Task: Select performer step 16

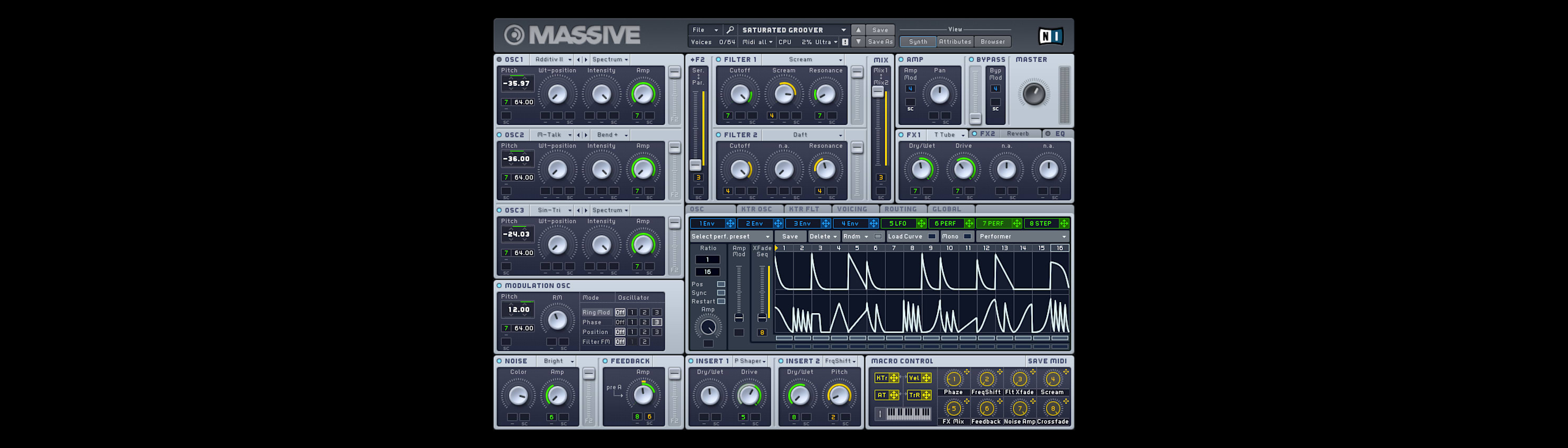Action: coord(1060,248)
